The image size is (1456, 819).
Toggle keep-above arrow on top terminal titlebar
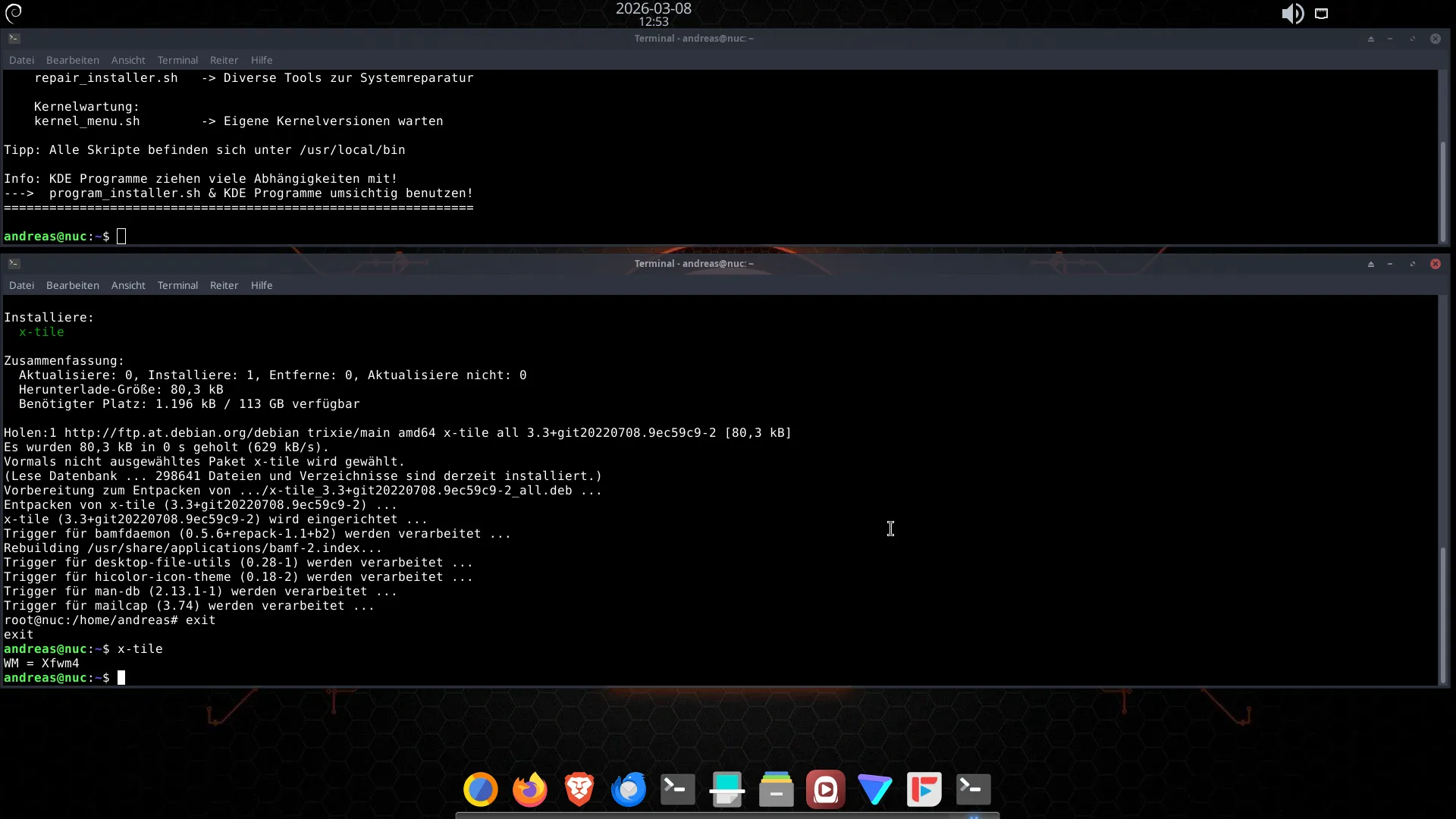[1370, 39]
